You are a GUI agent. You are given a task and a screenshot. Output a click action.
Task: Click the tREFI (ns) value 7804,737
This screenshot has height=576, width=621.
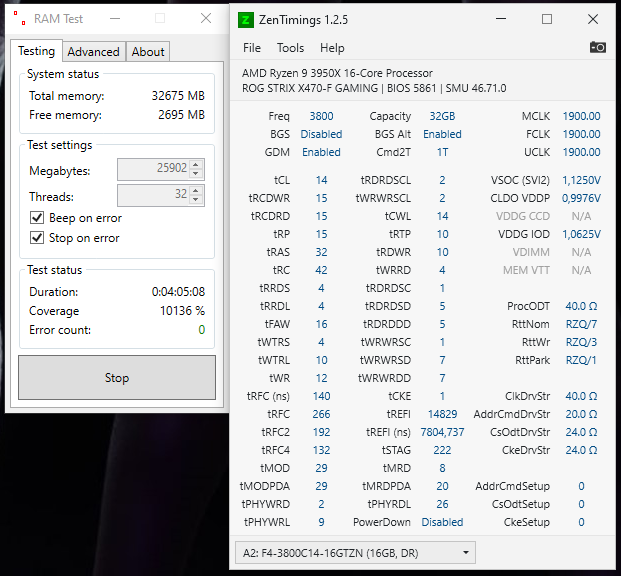(442, 432)
